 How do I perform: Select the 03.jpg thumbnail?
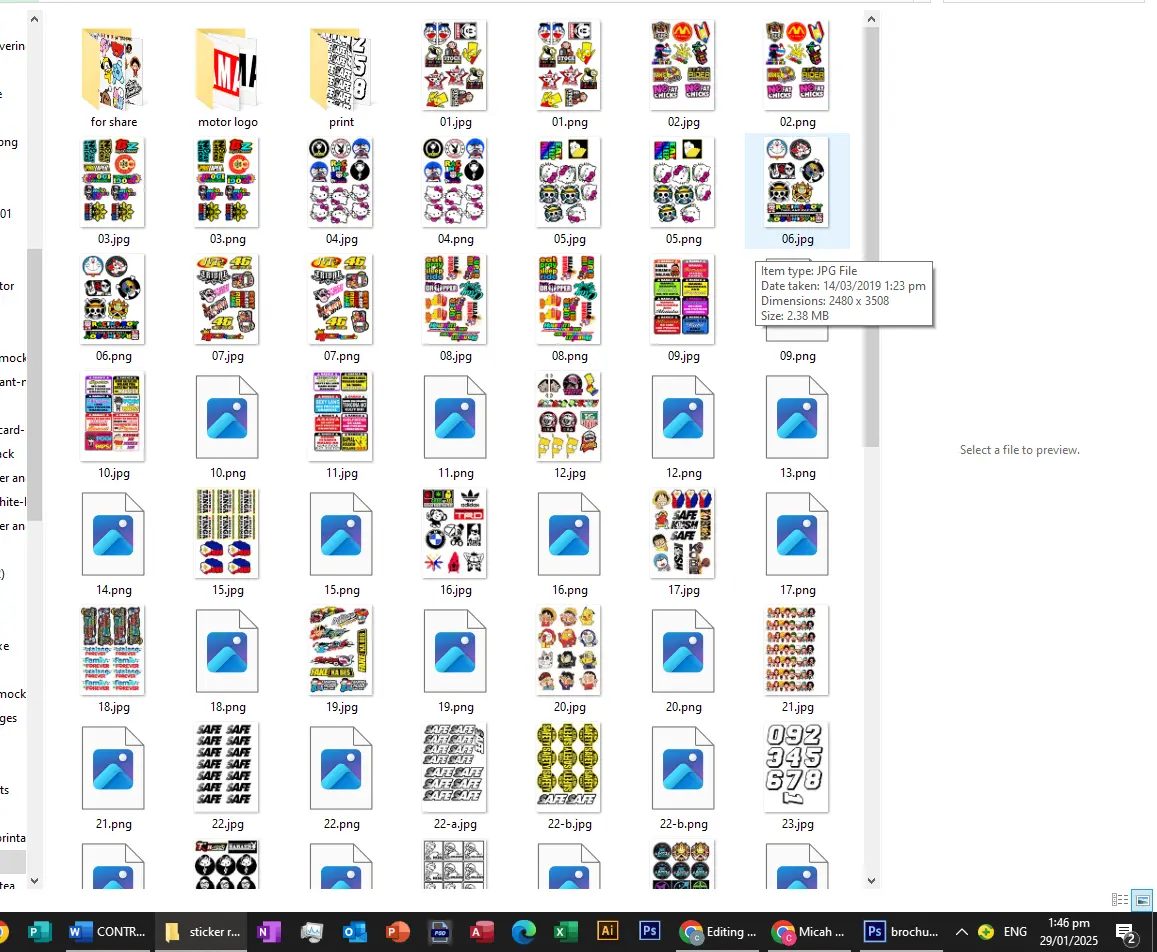[113, 182]
